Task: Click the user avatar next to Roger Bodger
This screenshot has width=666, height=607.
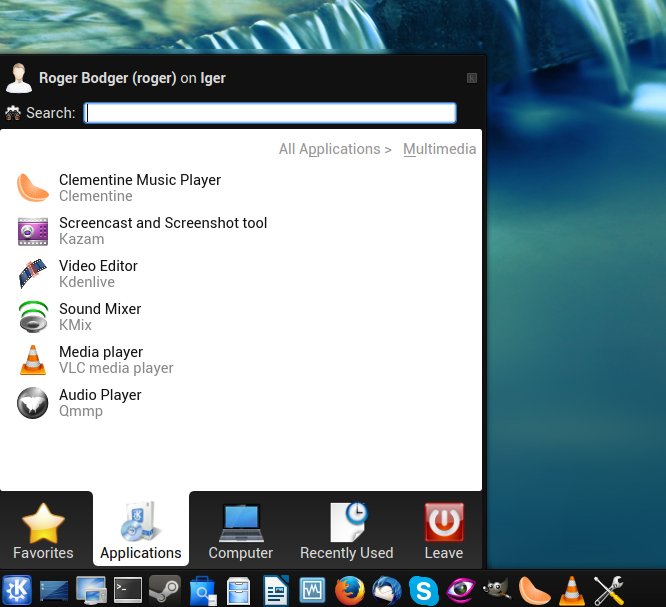Action: (18, 78)
